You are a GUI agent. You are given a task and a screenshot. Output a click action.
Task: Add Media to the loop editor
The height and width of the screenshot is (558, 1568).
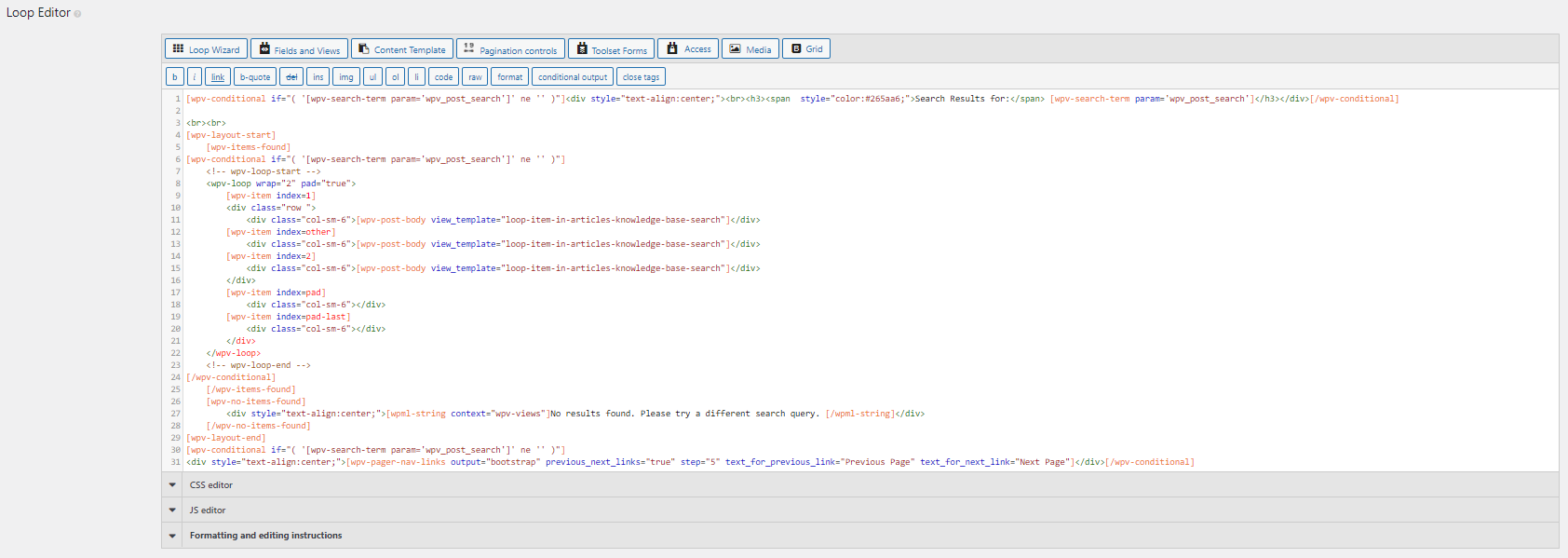tap(750, 49)
